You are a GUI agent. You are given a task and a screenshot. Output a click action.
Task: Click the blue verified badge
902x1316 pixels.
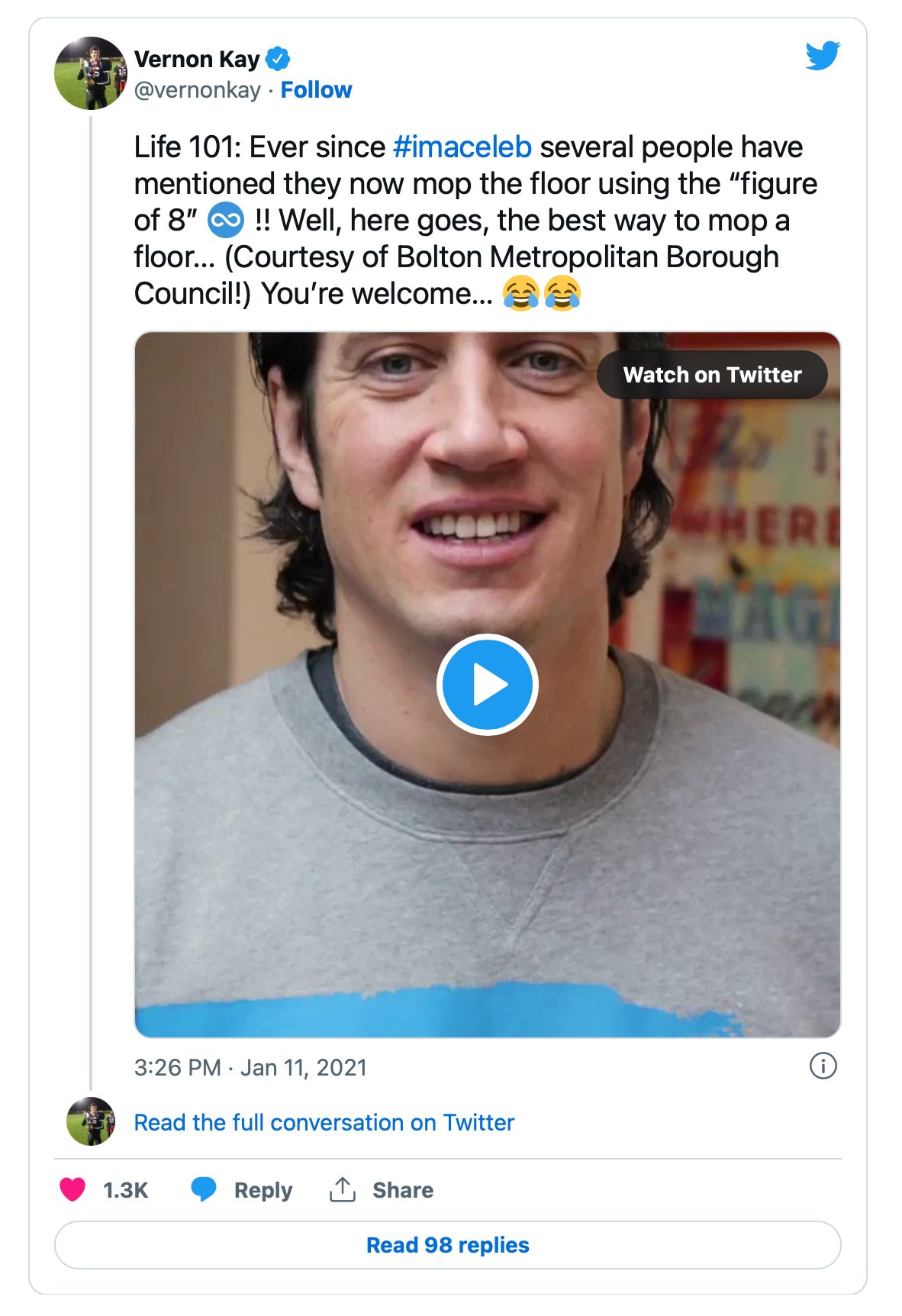[278, 59]
